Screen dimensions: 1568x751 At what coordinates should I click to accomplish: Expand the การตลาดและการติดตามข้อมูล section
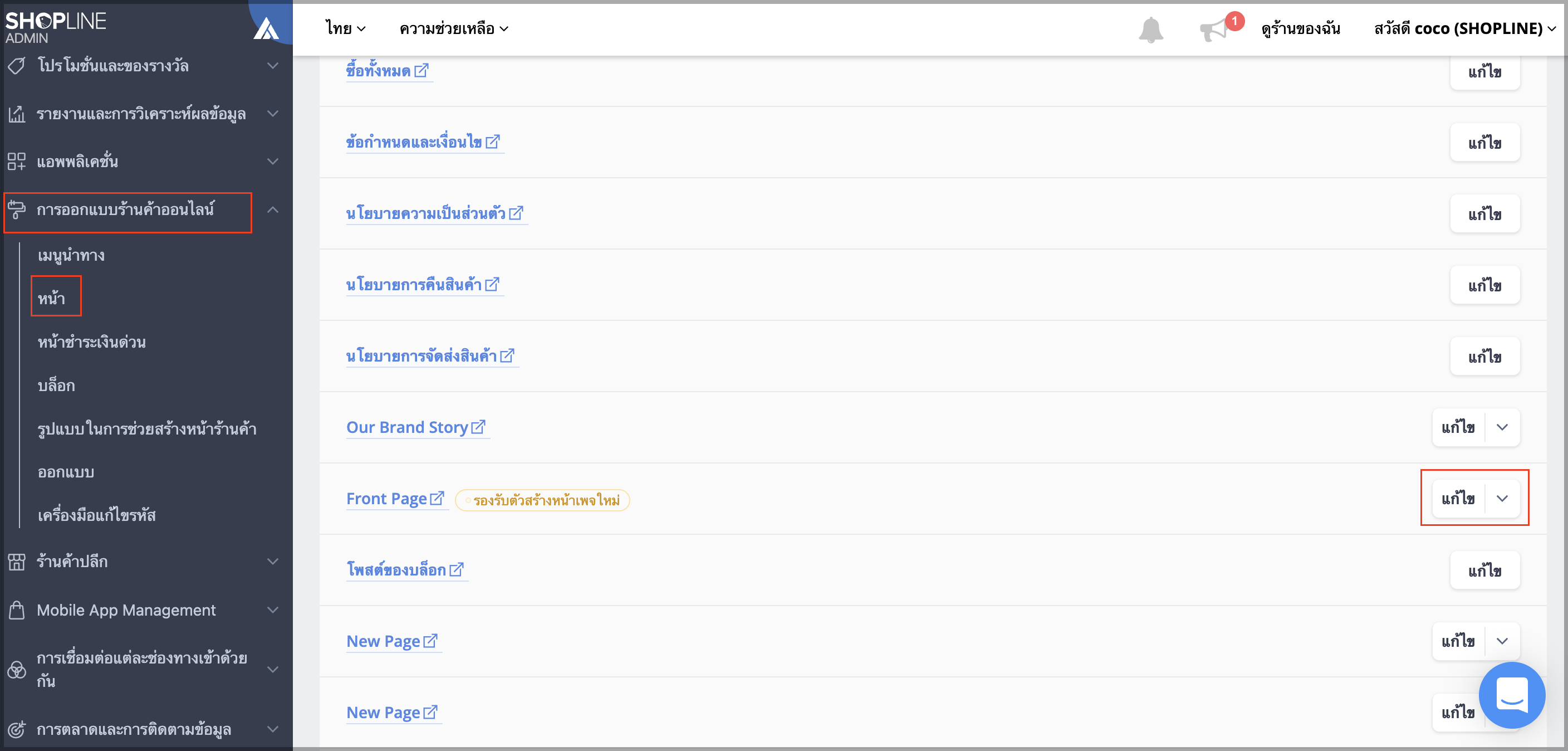(x=273, y=729)
